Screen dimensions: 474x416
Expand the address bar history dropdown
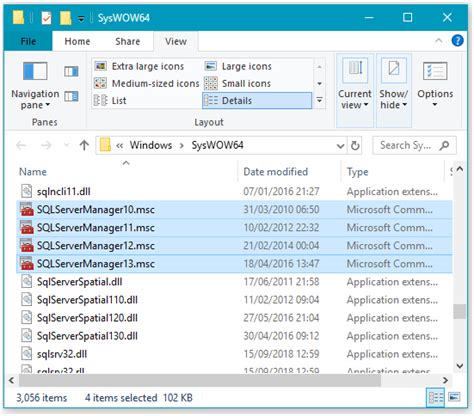340,146
